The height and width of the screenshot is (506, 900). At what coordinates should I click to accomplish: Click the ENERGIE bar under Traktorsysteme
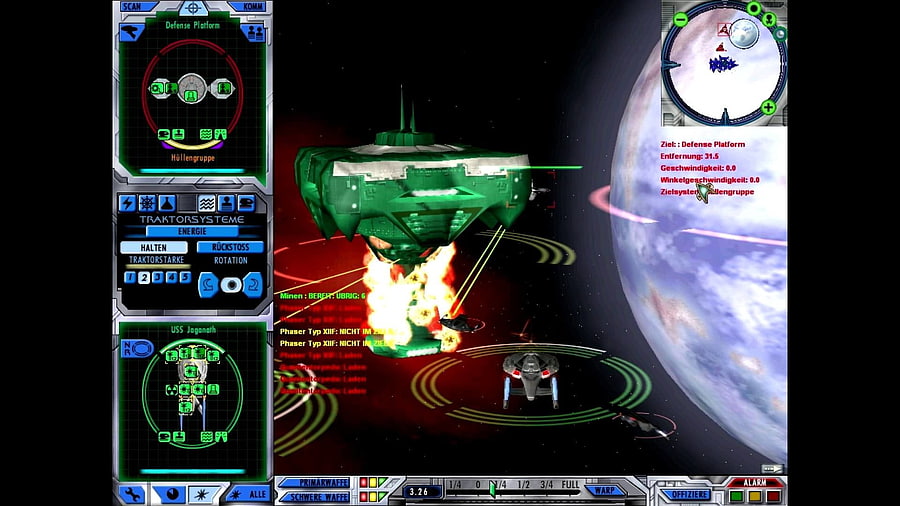(192, 231)
